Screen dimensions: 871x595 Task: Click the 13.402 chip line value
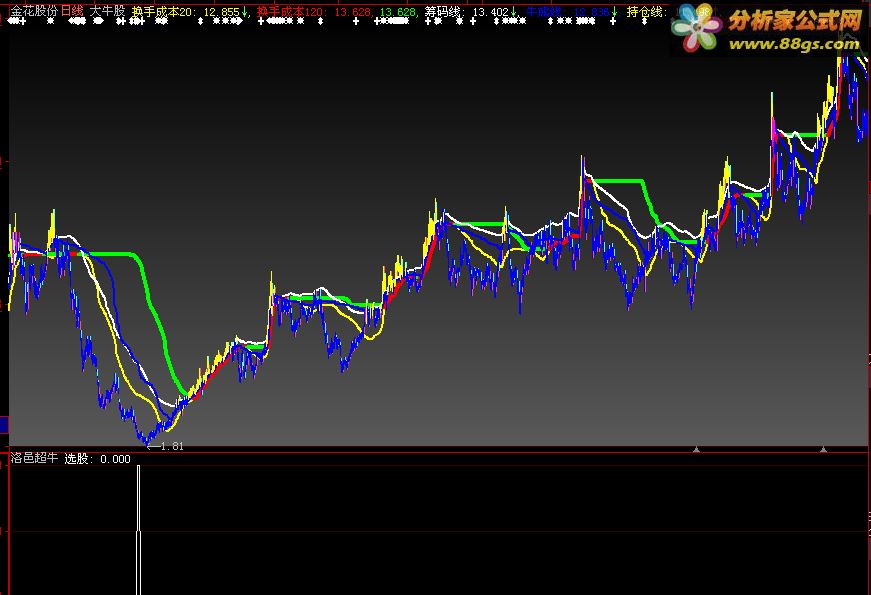[x=490, y=12]
